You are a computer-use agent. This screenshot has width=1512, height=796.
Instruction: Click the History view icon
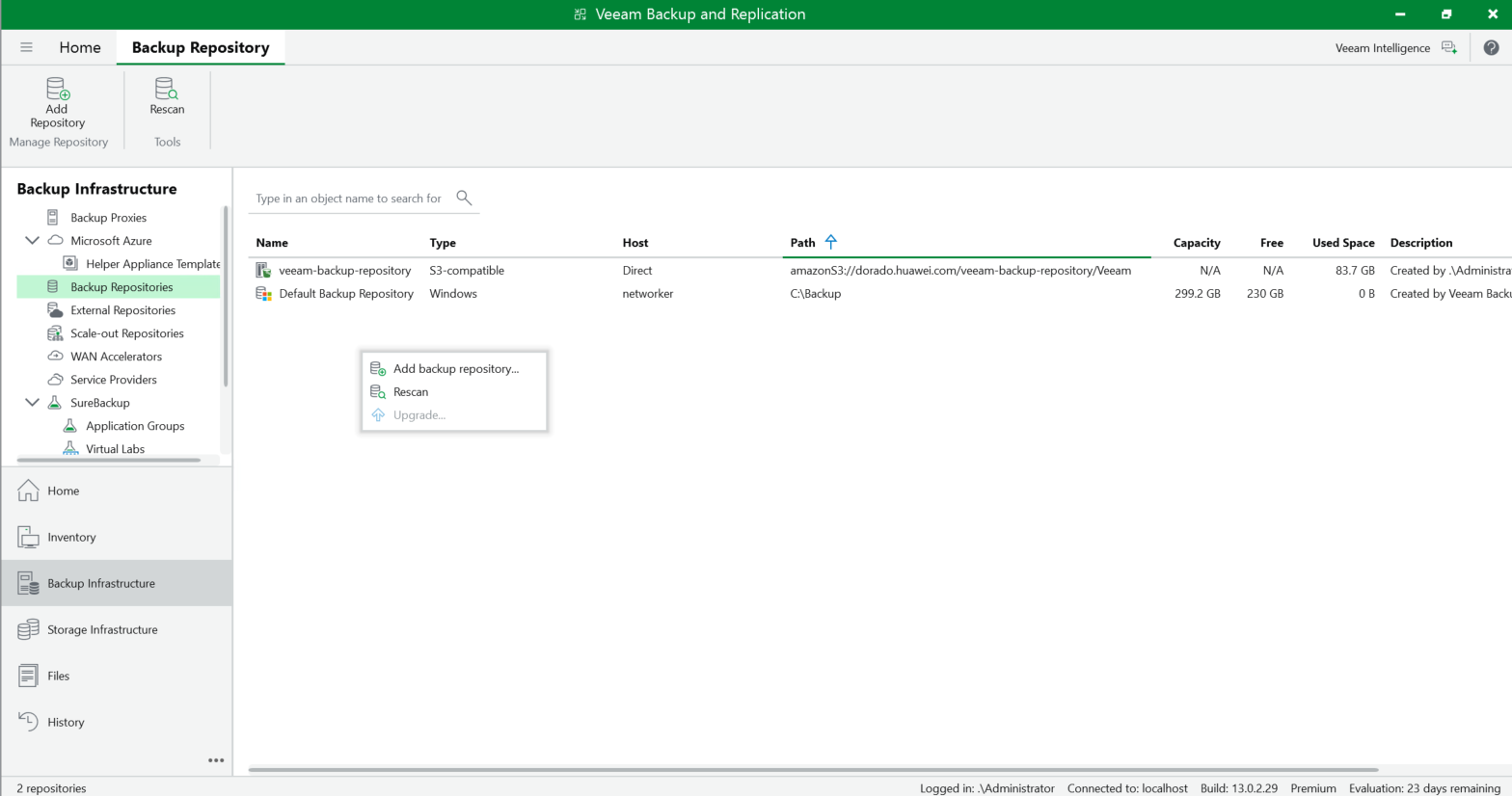29,722
